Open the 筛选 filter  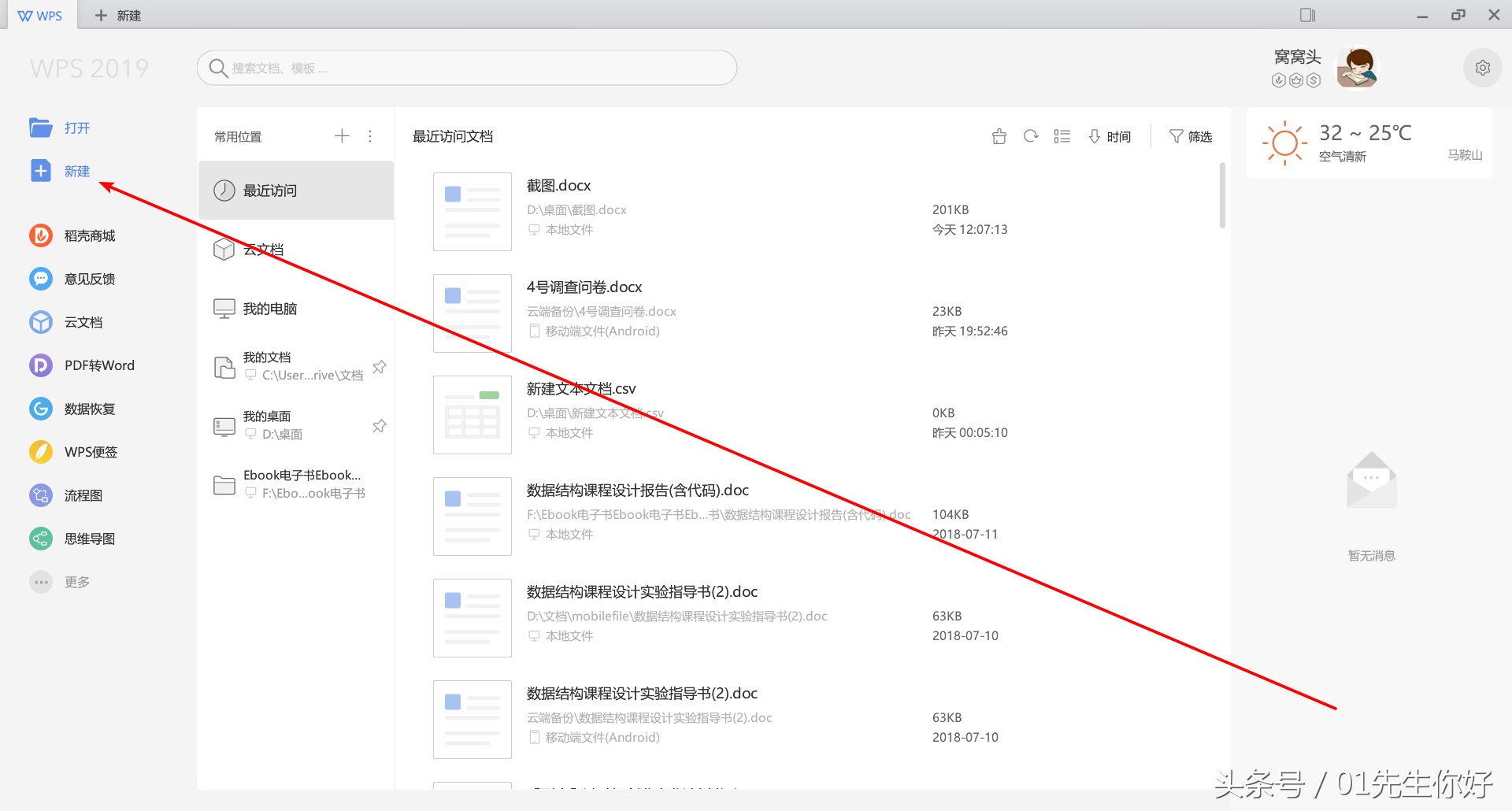(x=1191, y=136)
